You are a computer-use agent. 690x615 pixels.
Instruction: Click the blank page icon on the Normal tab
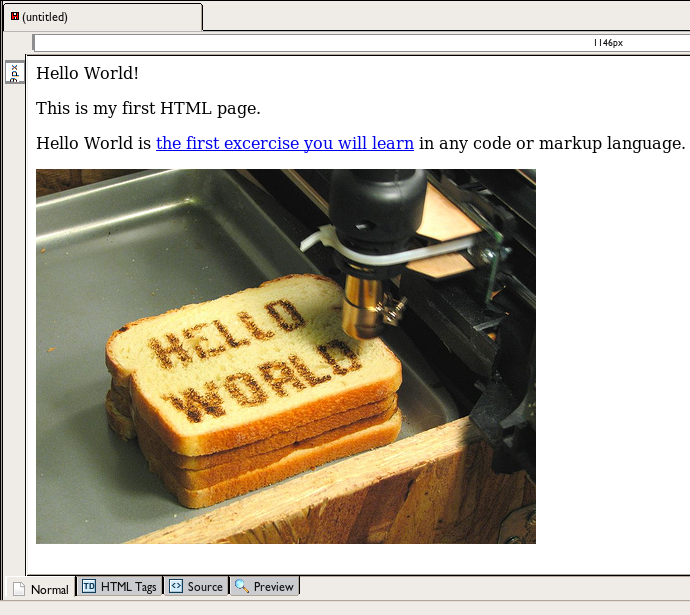click(x=18, y=589)
